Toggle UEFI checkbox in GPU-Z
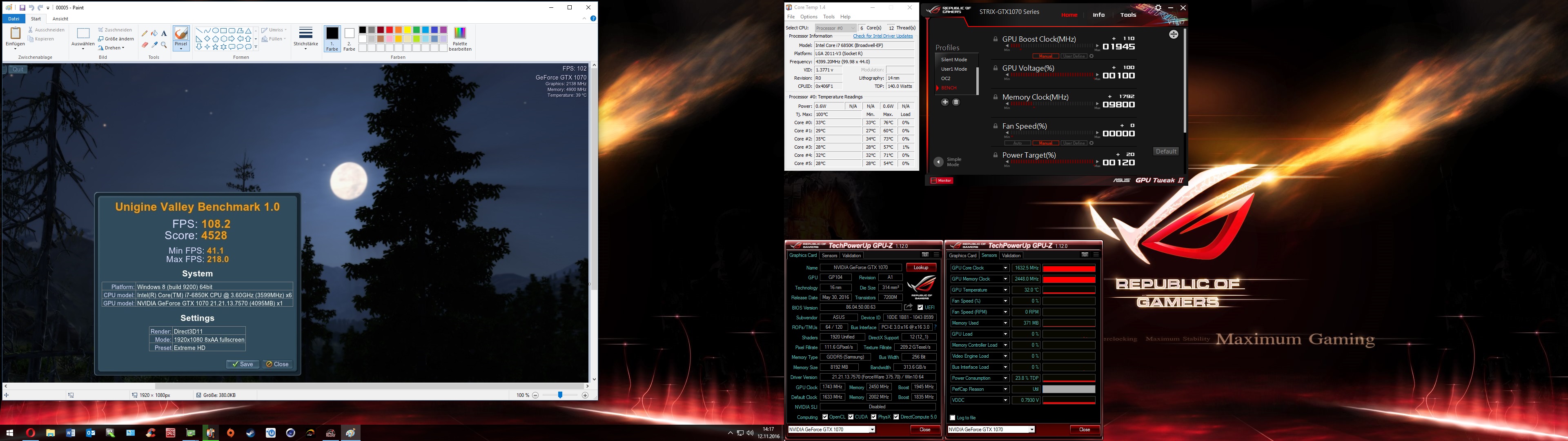 (920, 307)
